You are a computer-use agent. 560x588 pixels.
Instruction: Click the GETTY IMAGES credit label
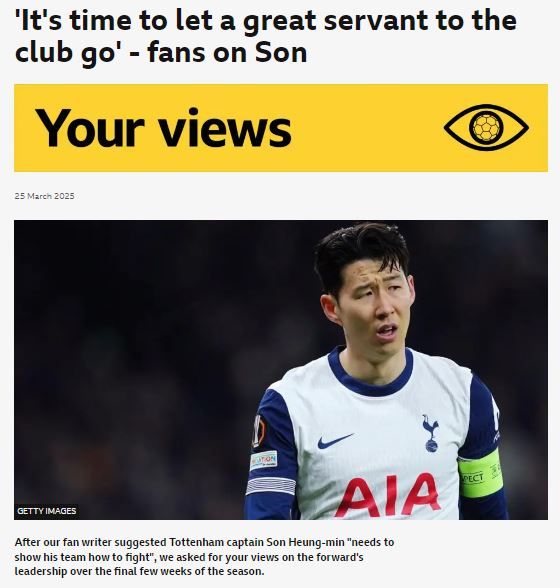(47, 511)
